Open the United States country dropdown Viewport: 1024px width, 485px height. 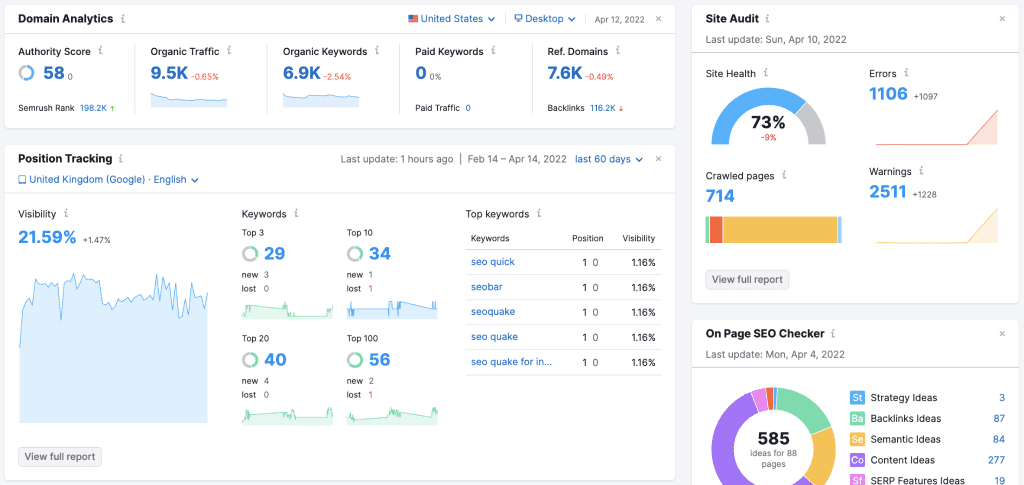point(451,19)
